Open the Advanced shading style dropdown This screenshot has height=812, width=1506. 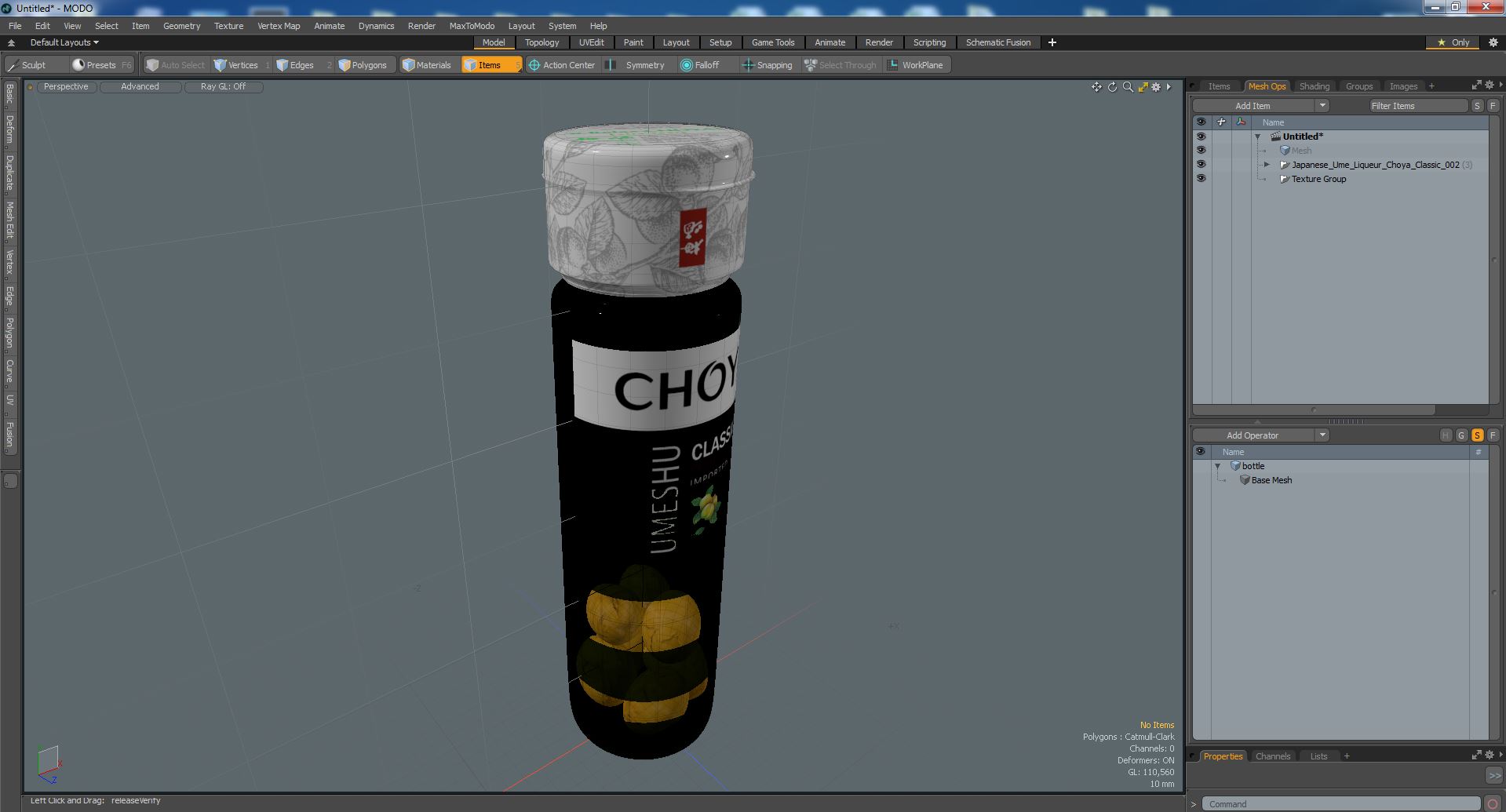click(x=140, y=87)
